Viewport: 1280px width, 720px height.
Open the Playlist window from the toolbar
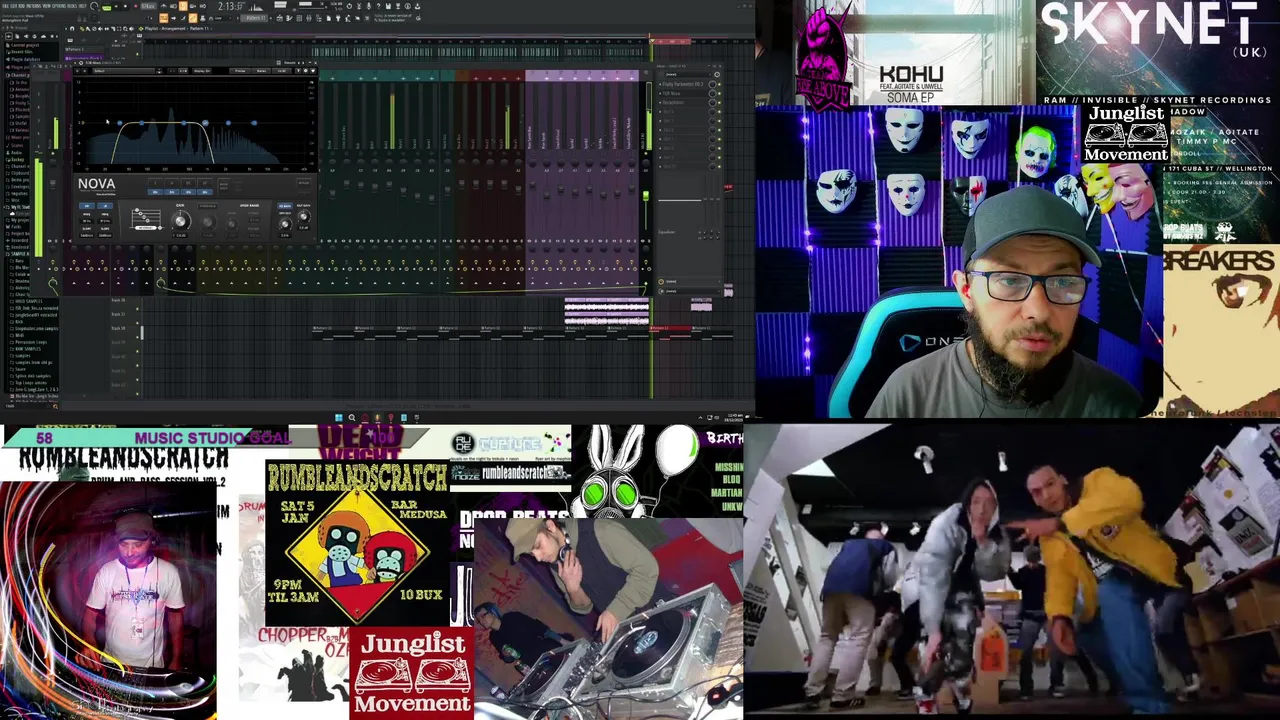tap(279, 18)
